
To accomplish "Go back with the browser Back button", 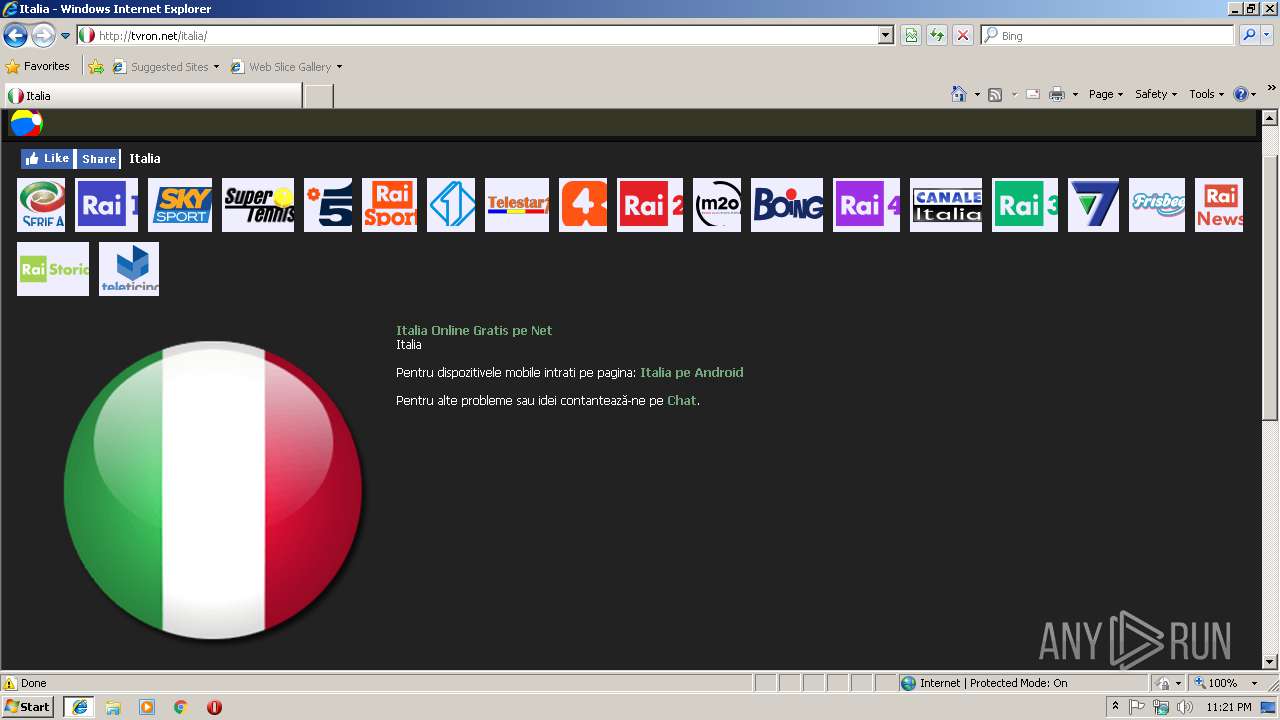I will click(15, 36).
